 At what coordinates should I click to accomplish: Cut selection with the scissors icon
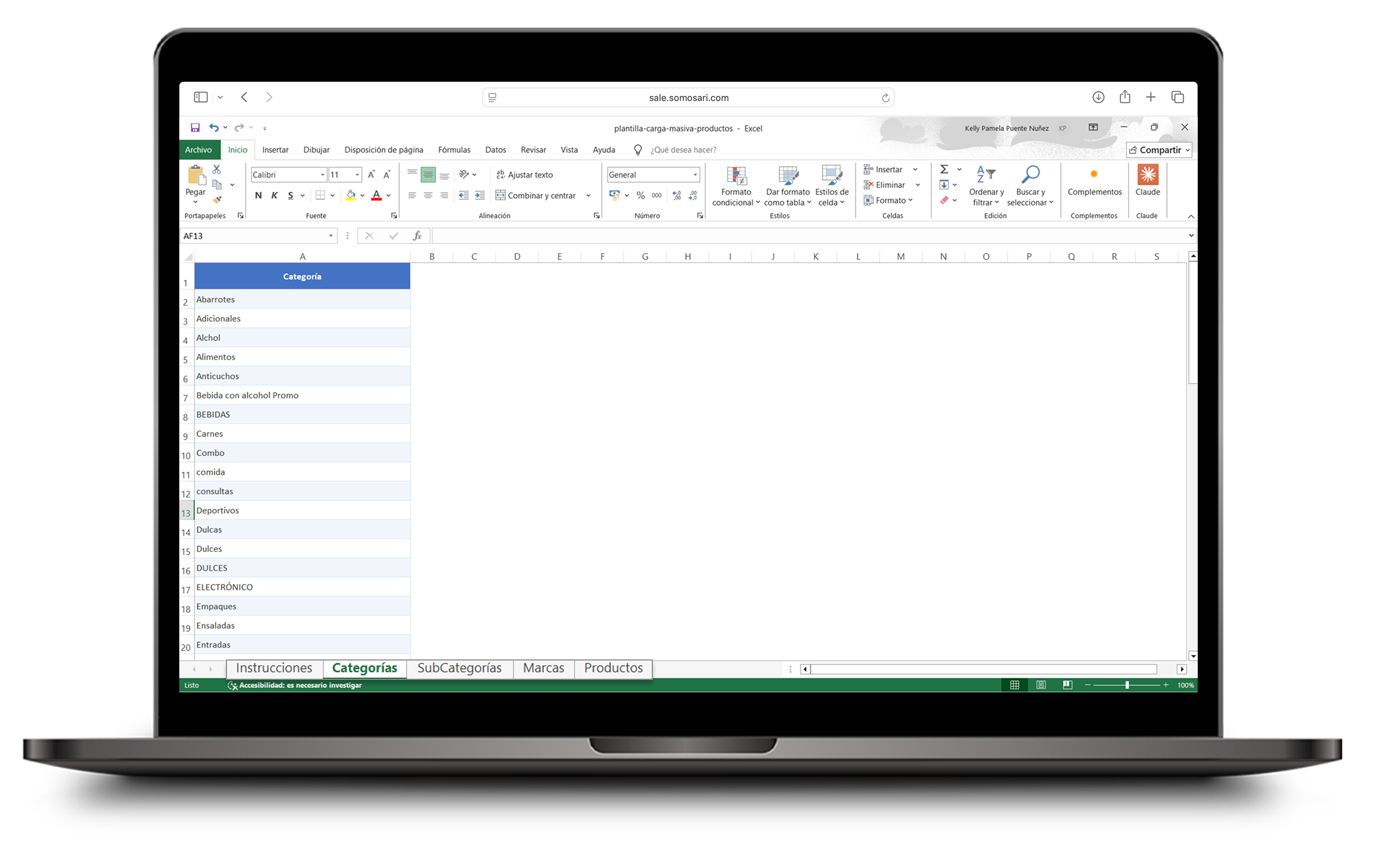216,170
